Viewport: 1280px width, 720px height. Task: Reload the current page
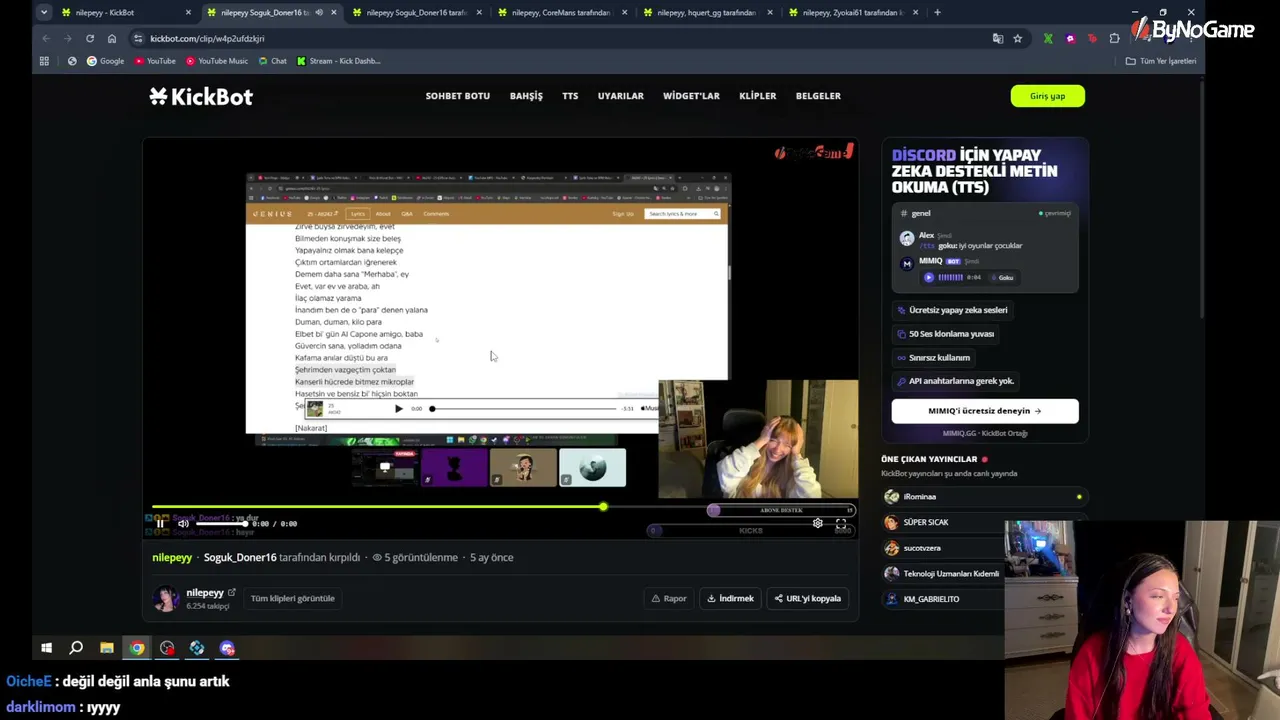click(x=90, y=38)
